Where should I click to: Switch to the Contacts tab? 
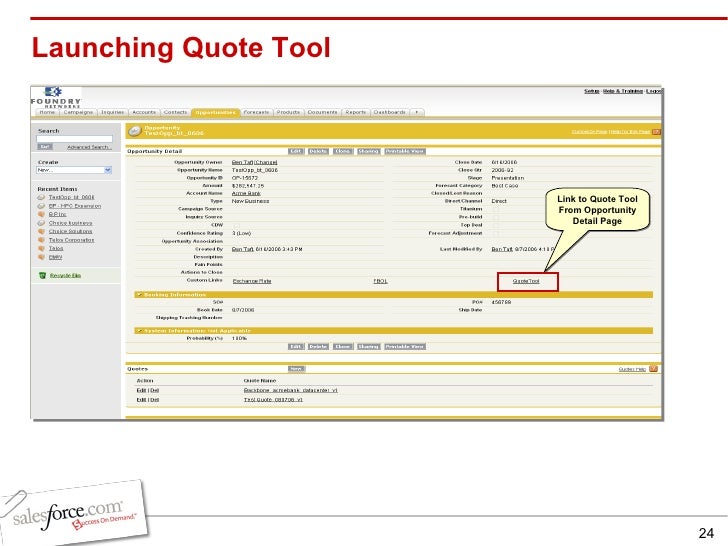(x=175, y=112)
